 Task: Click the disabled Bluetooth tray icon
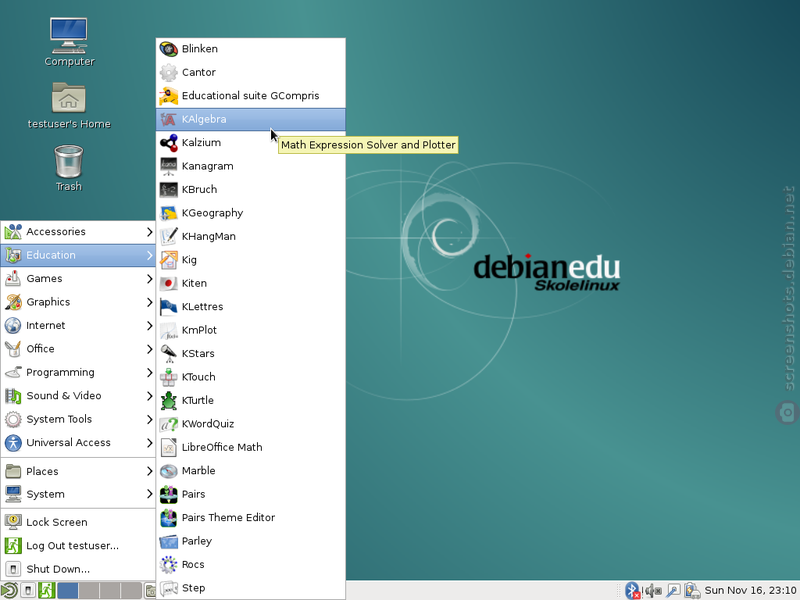[x=633, y=591]
